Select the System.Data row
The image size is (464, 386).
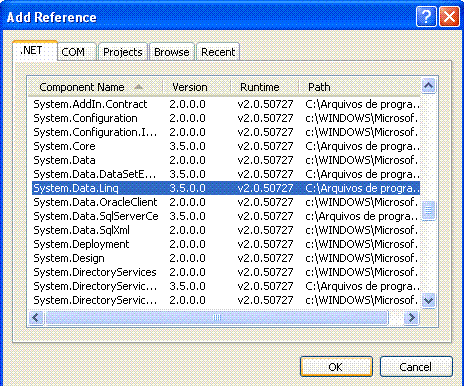click(226, 160)
